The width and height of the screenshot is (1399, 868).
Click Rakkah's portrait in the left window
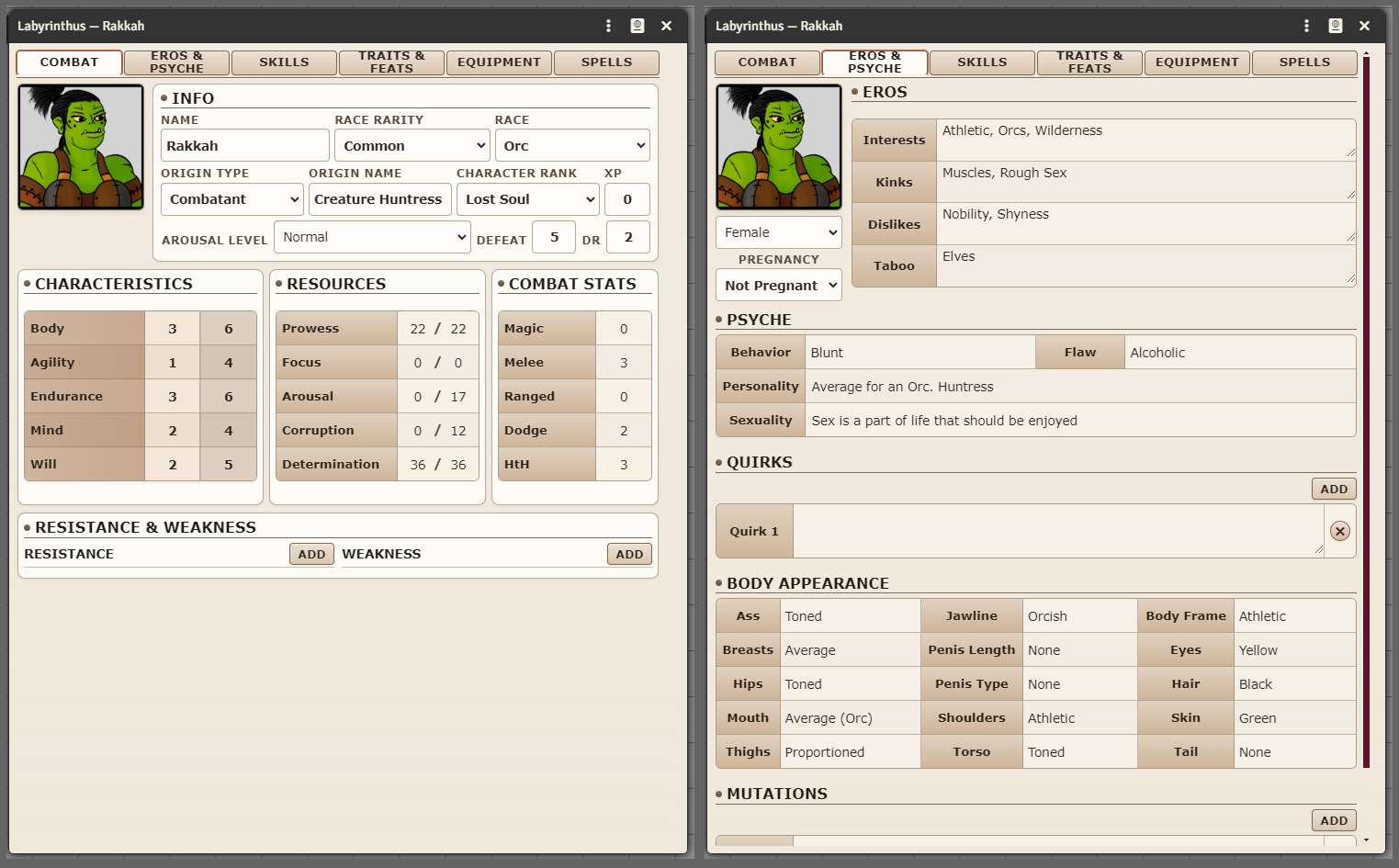(81, 147)
